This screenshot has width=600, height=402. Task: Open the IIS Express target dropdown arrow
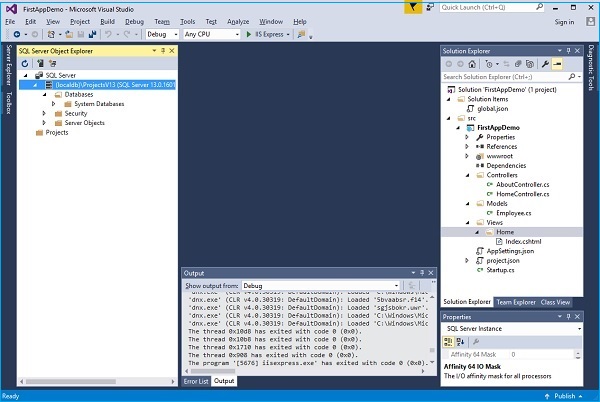288,34
